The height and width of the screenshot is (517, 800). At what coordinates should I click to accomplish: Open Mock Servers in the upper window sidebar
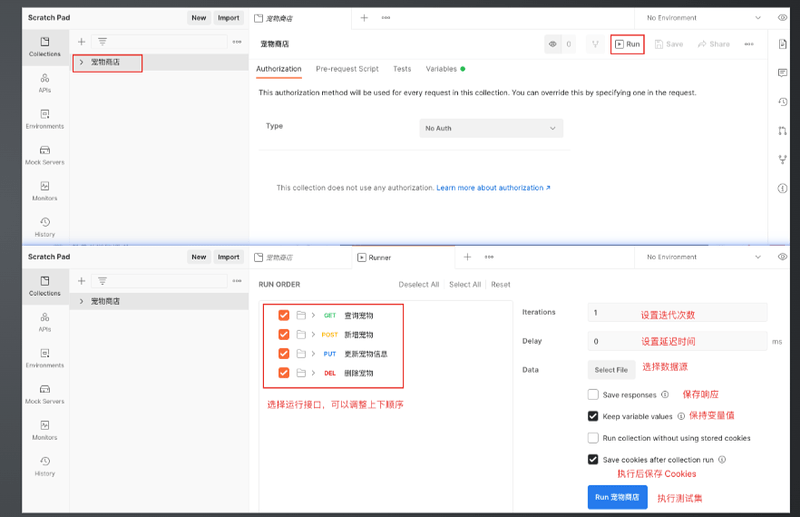point(45,155)
